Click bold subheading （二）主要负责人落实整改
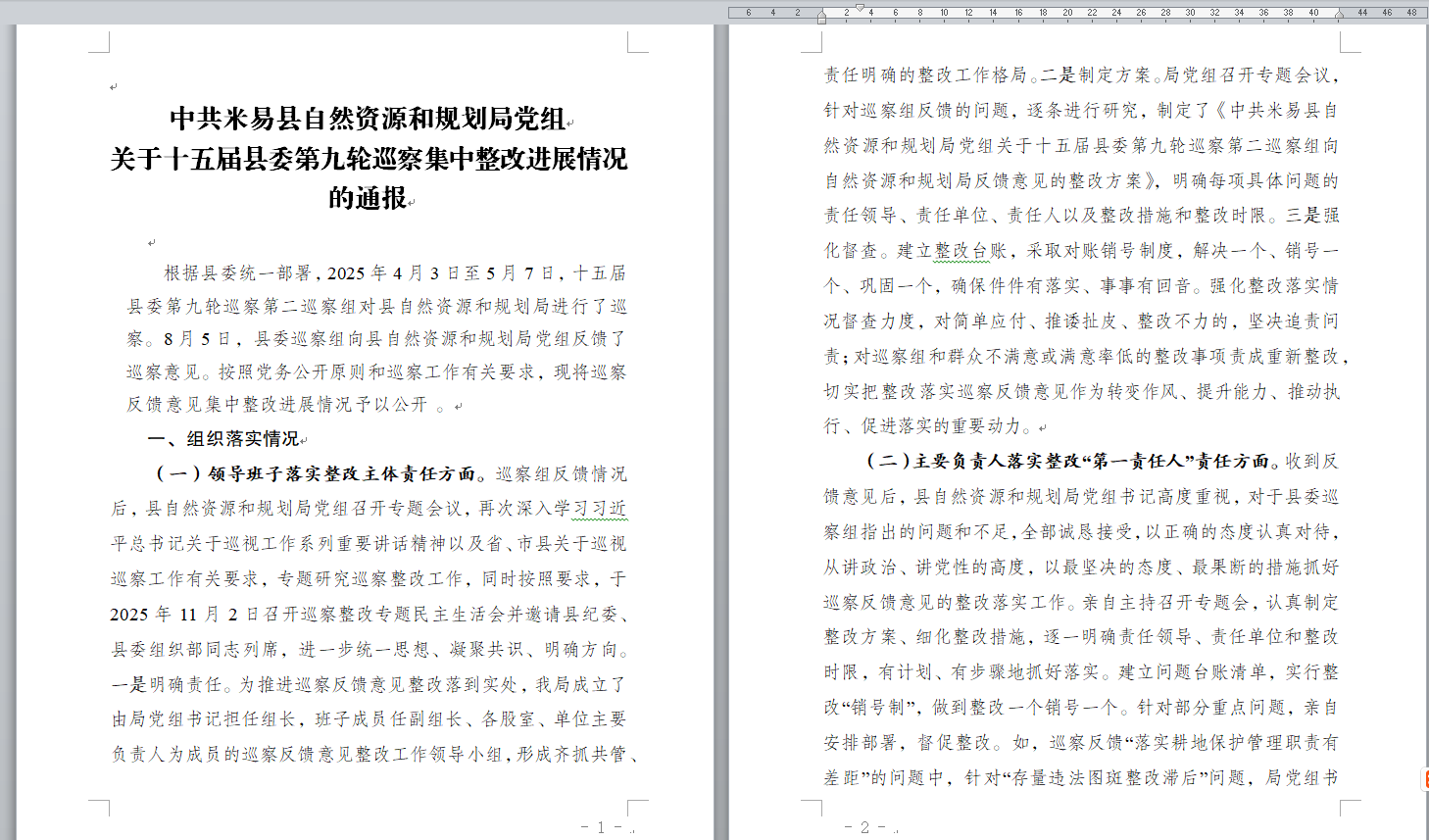The image size is (1429, 840). [x=980, y=462]
